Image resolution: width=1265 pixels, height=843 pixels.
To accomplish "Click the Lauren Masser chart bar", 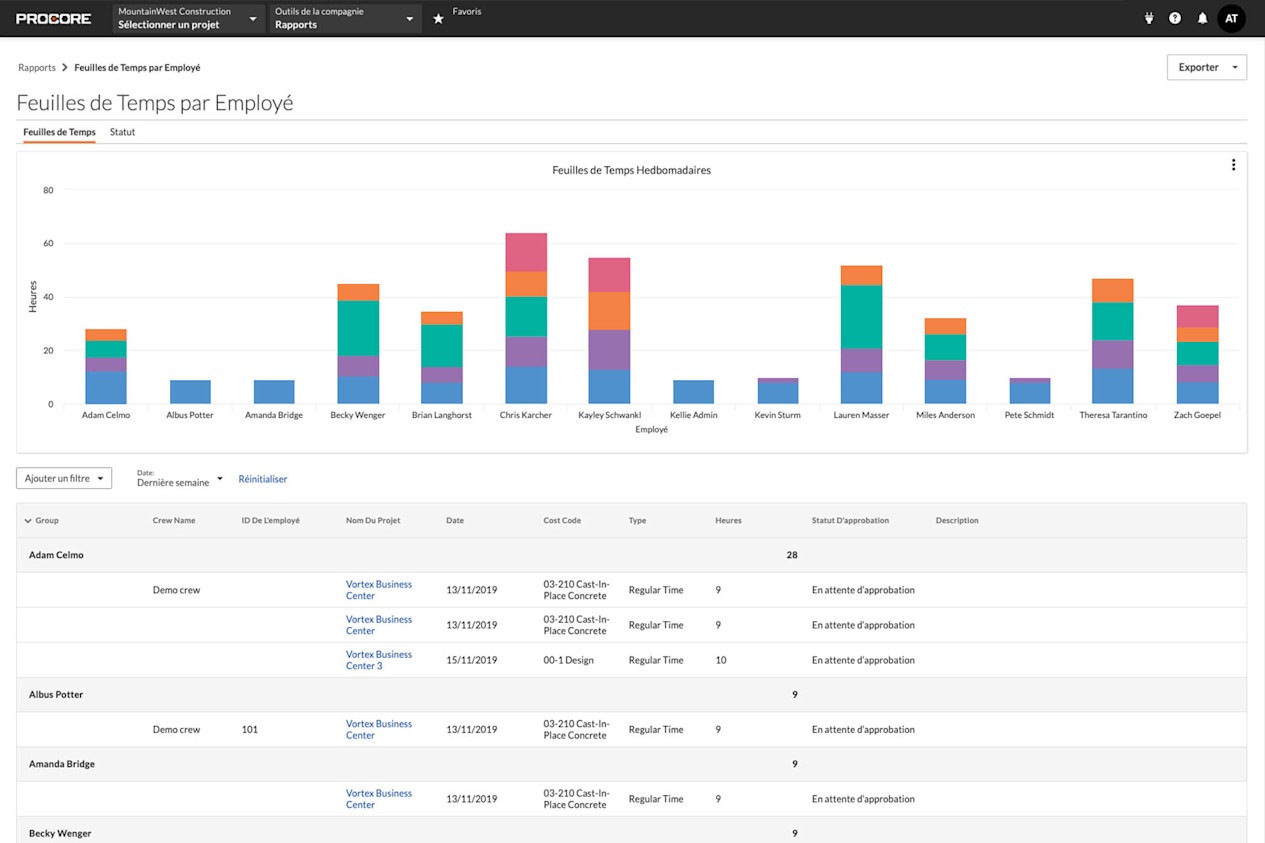I will (861, 335).
